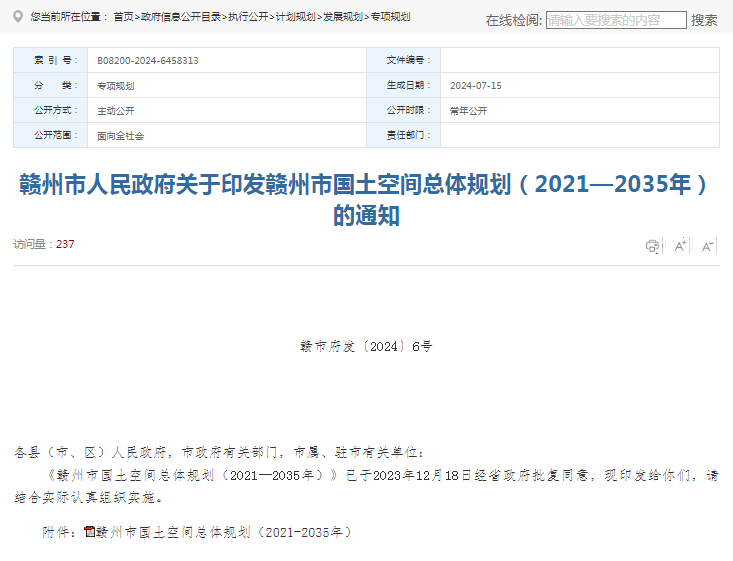Click the print page icon

(652, 246)
